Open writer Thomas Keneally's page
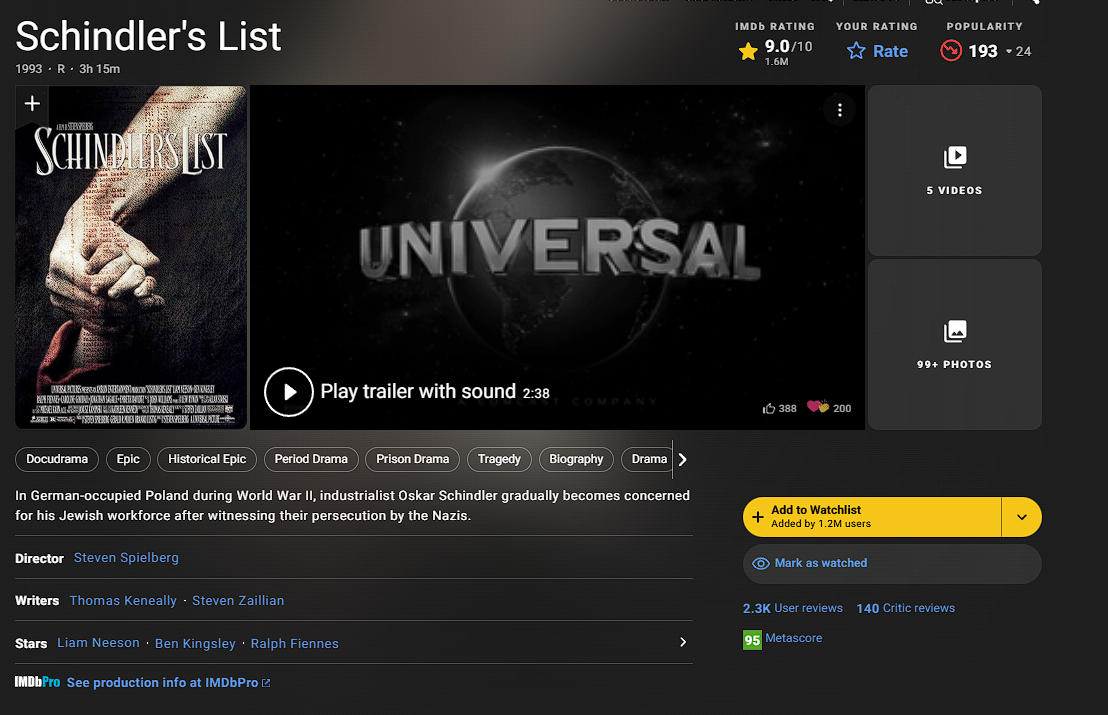The height and width of the screenshot is (715, 1108). click(x=123, y=601)
